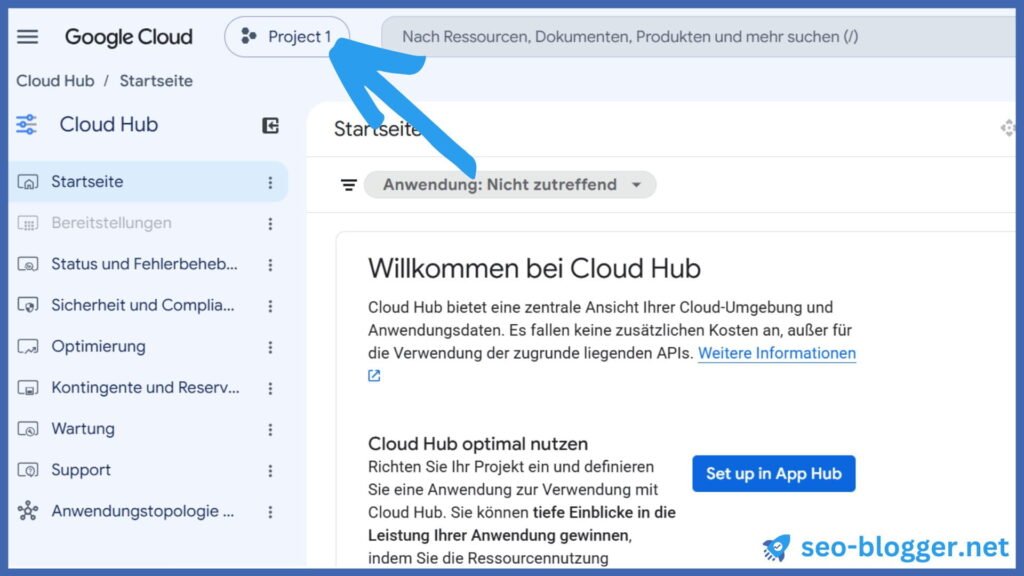1024x576 pixels.
Task: Click the Startseite house icon
Action: point(27,182)
